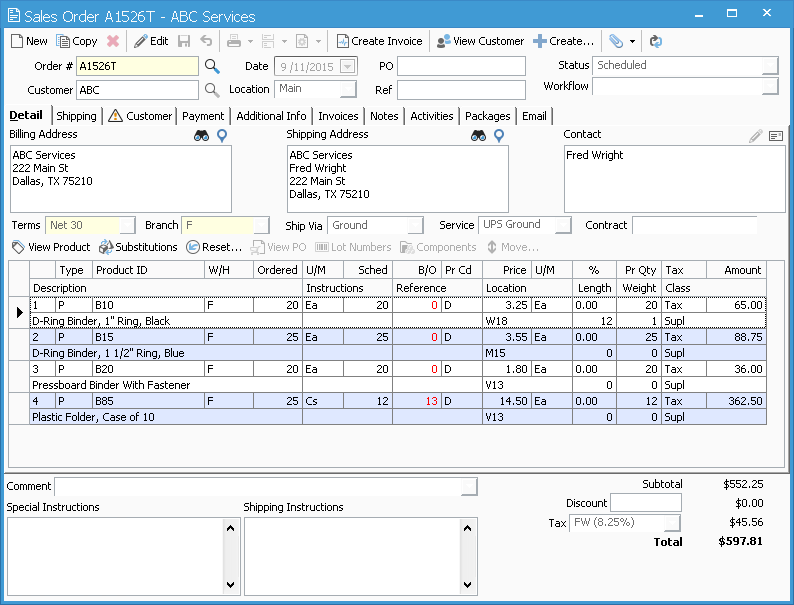
Task: Click the Contact card details icon
Action: 776,136
